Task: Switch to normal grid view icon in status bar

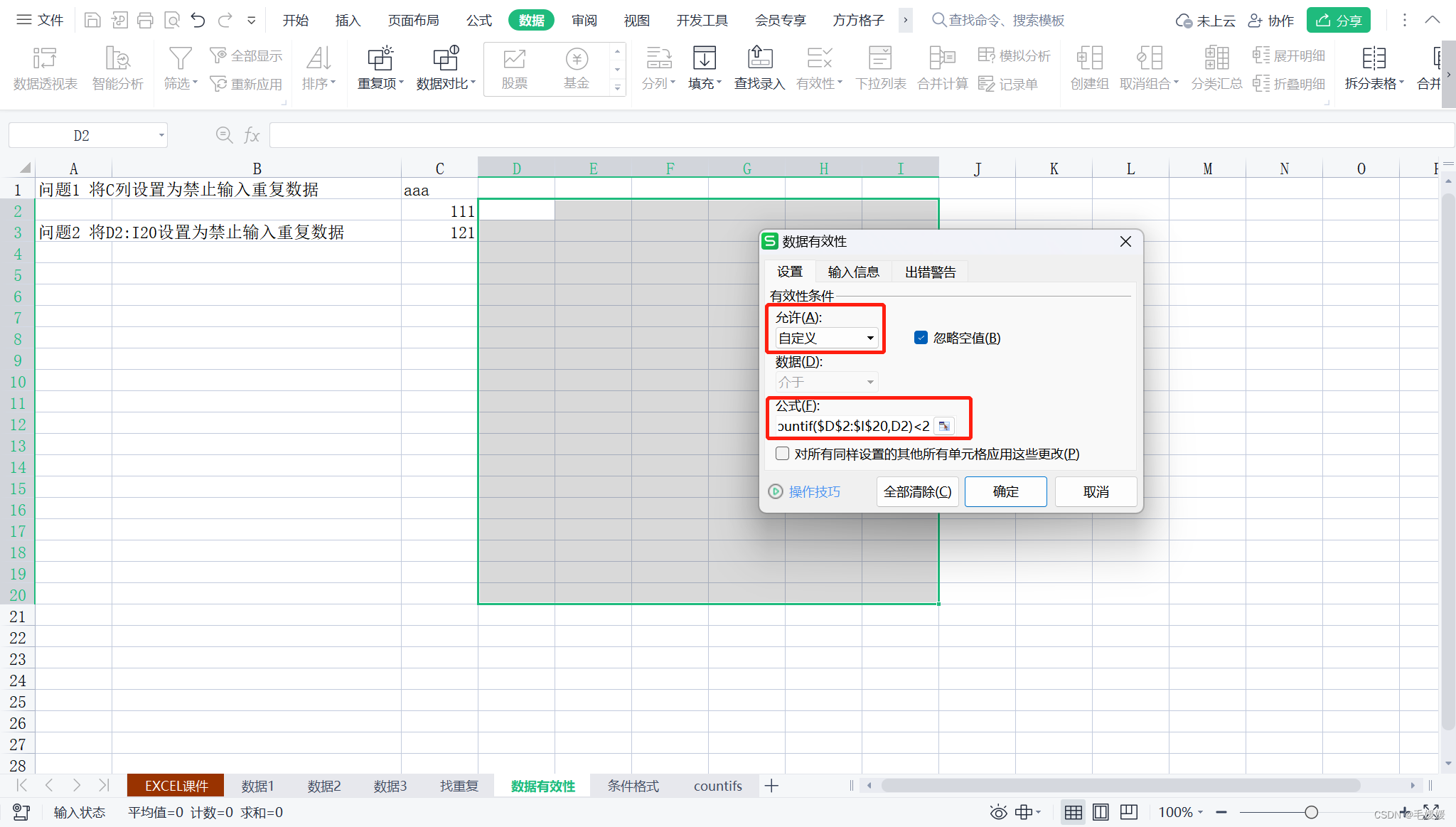Action: click(x=1073, y=812)
